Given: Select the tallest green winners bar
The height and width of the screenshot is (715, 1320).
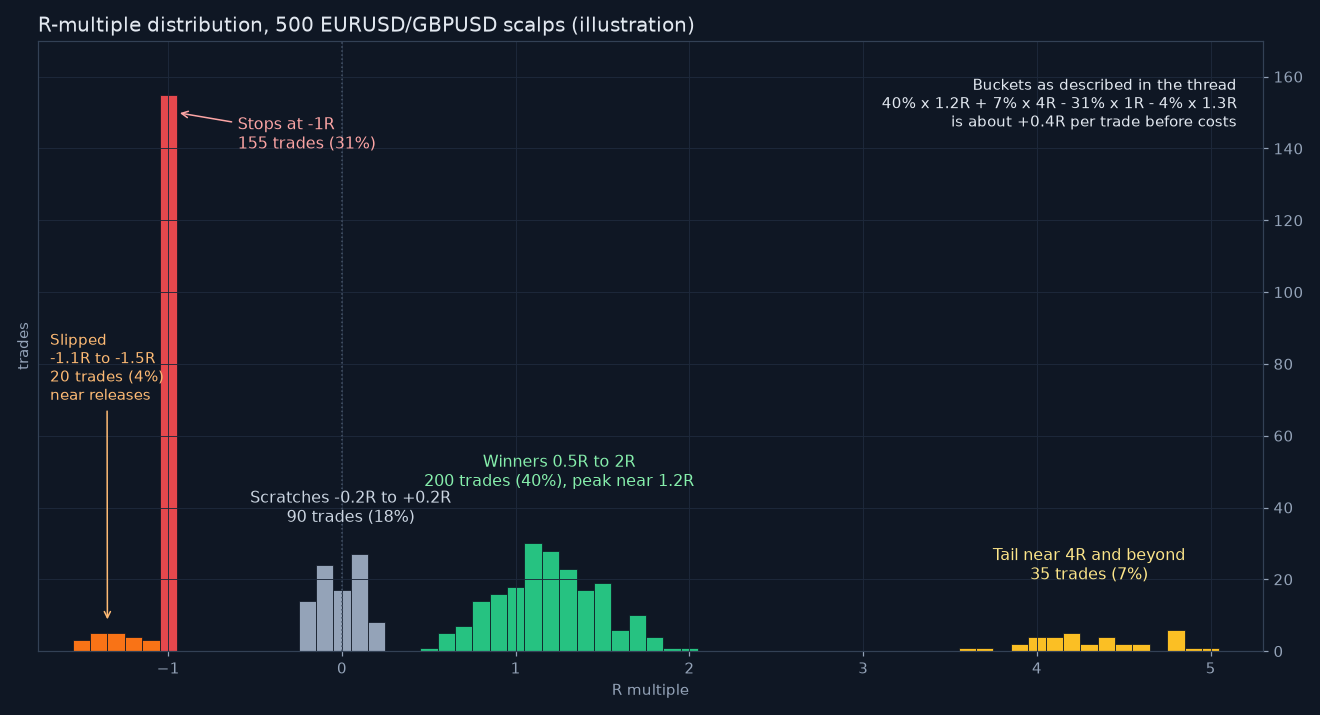Looking at the screenshot, I should [x=533, y=597].
